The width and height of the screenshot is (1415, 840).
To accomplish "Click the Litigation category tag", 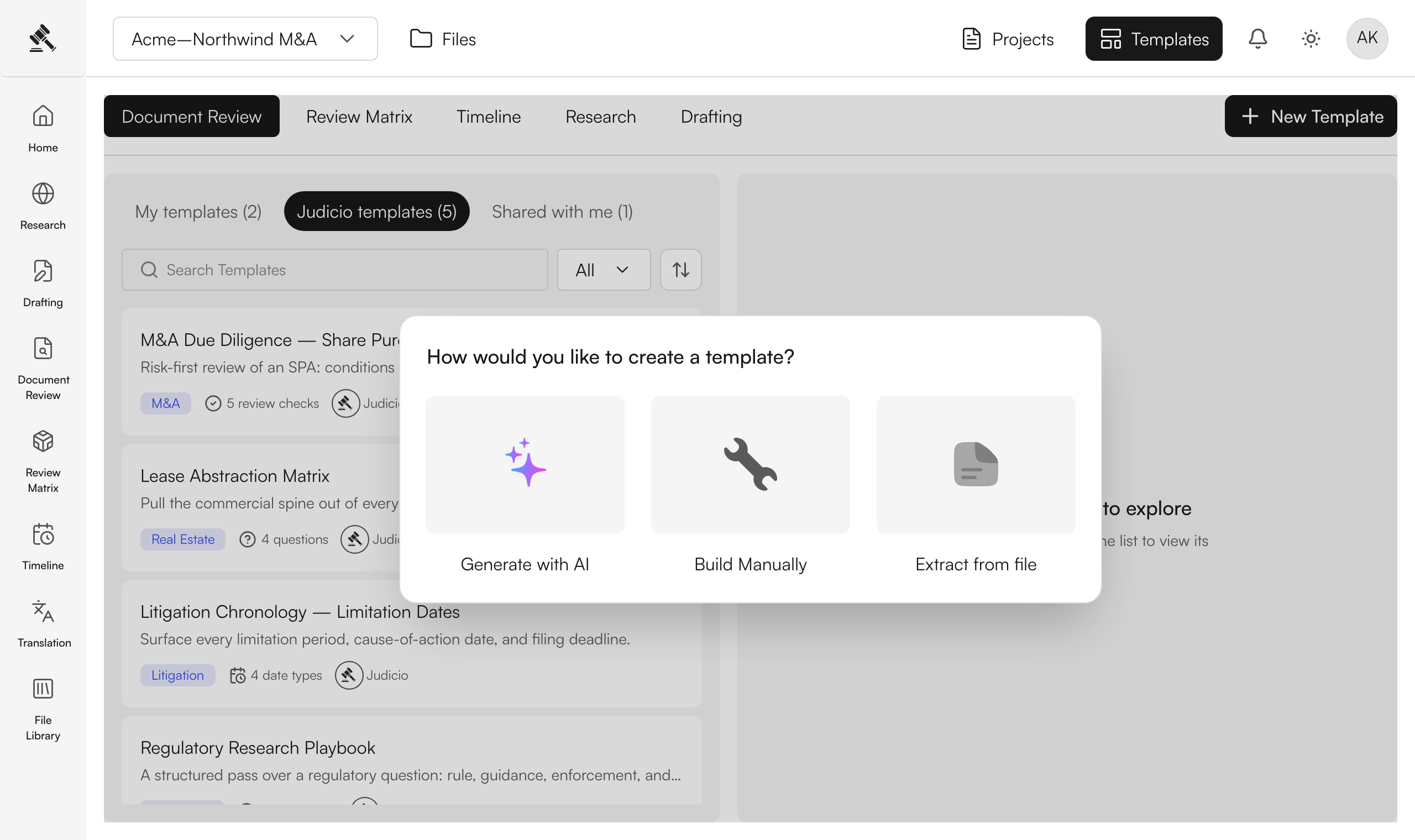I will tap(178, 675).
